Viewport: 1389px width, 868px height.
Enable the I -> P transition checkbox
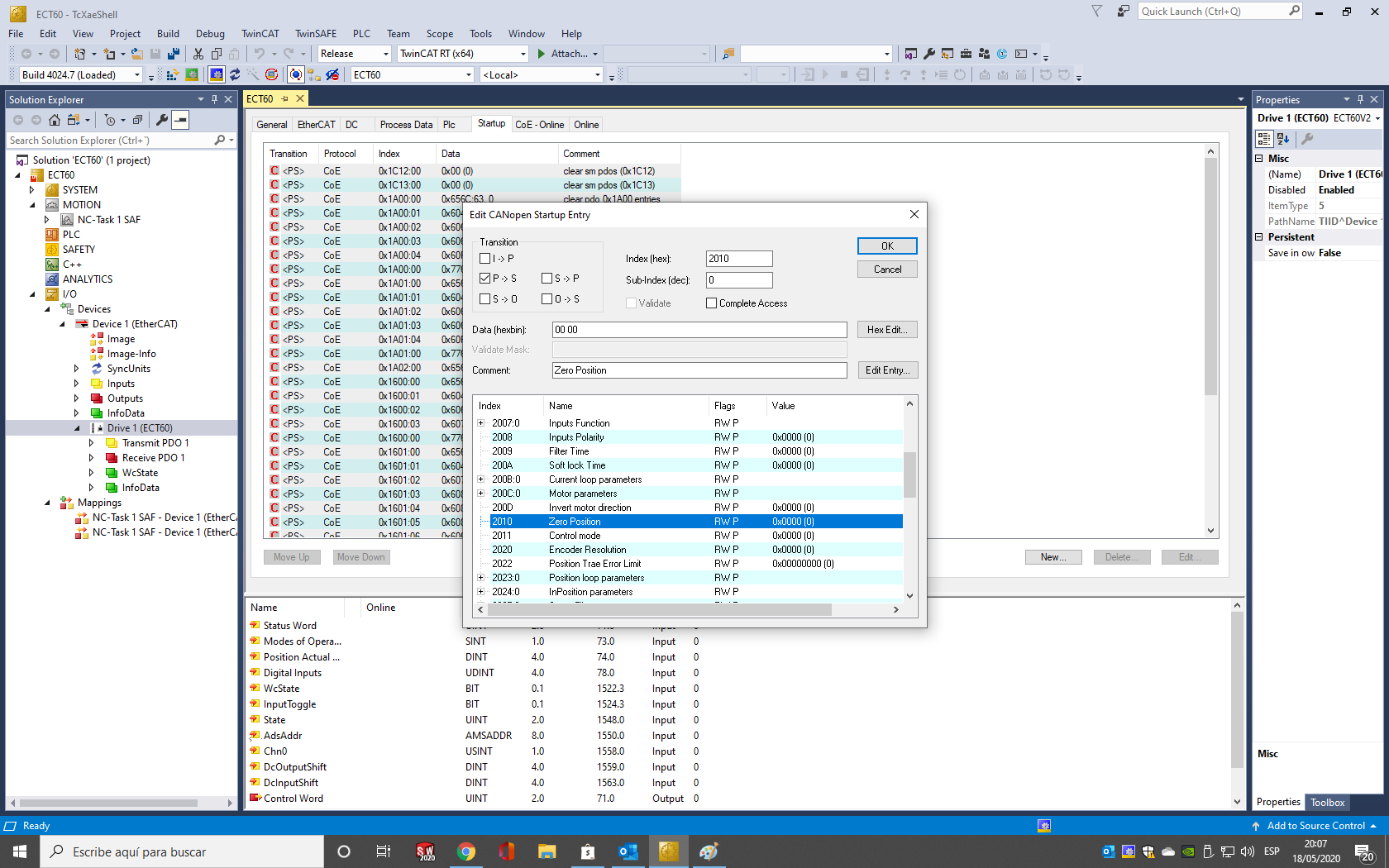click(485, 259)
